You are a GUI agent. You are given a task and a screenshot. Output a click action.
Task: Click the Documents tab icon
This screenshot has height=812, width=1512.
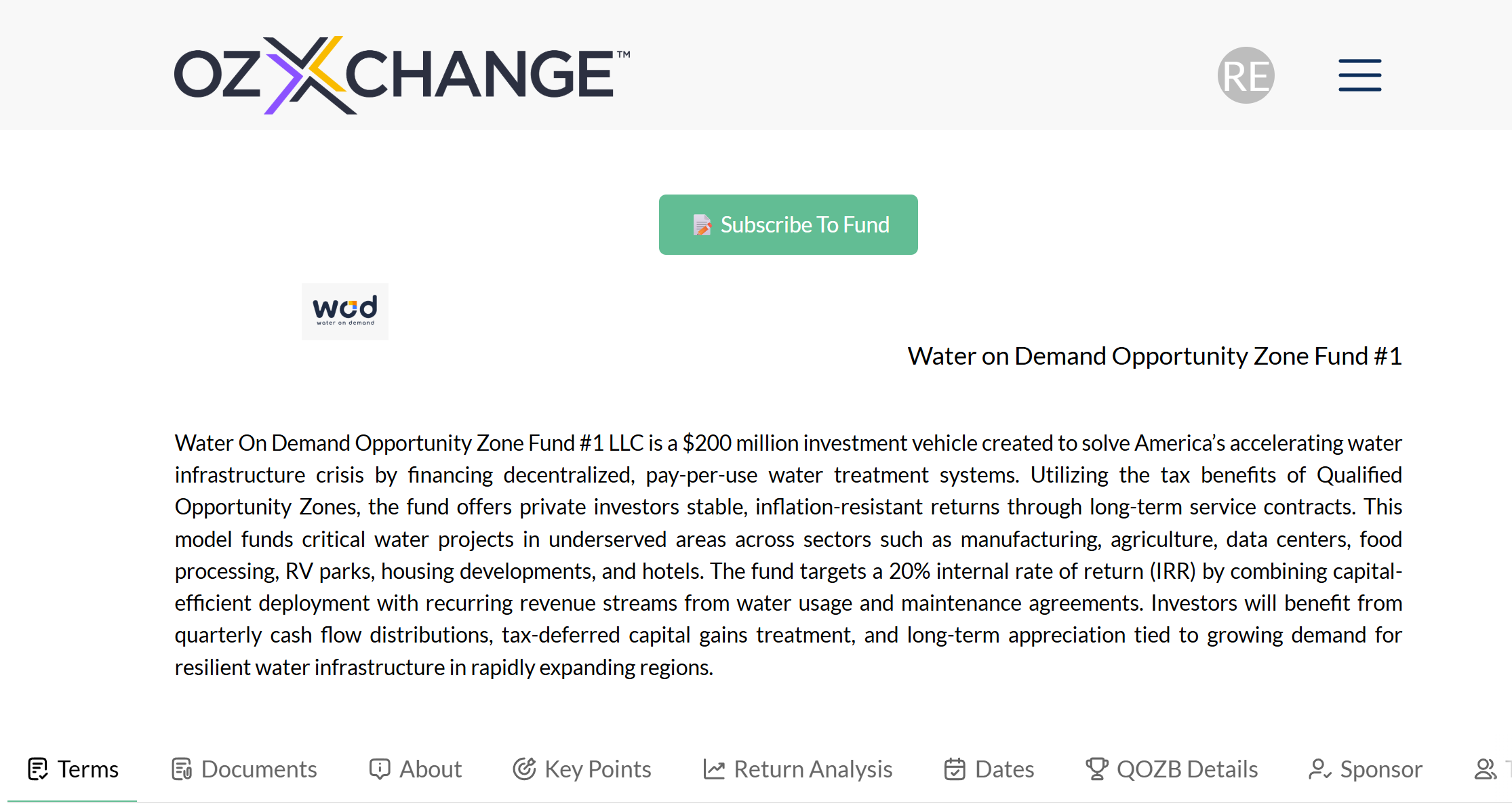(x=182, y=769)
